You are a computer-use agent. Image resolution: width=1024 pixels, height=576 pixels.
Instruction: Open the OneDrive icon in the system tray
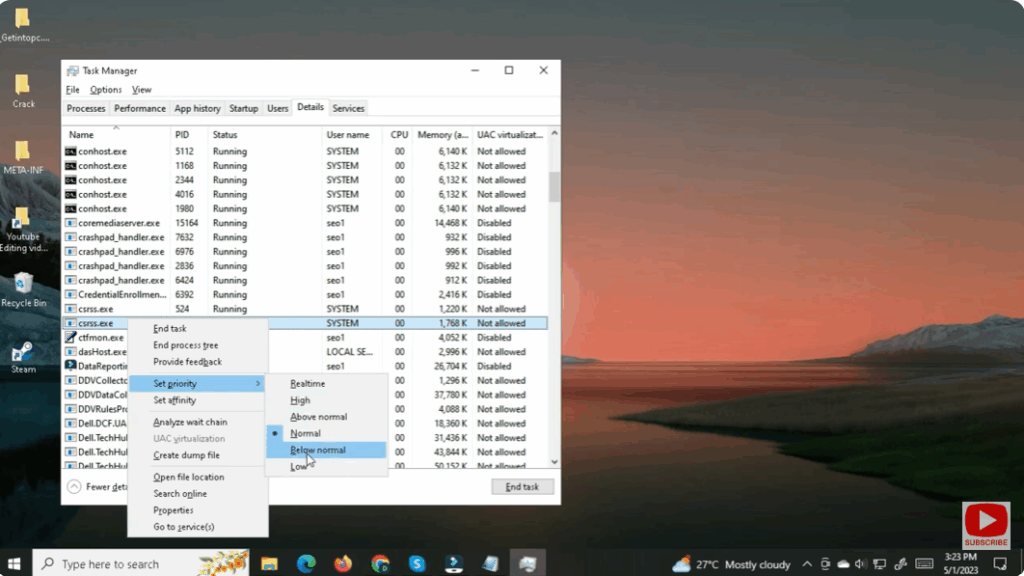pyautogui.click(x=843, y=562)
